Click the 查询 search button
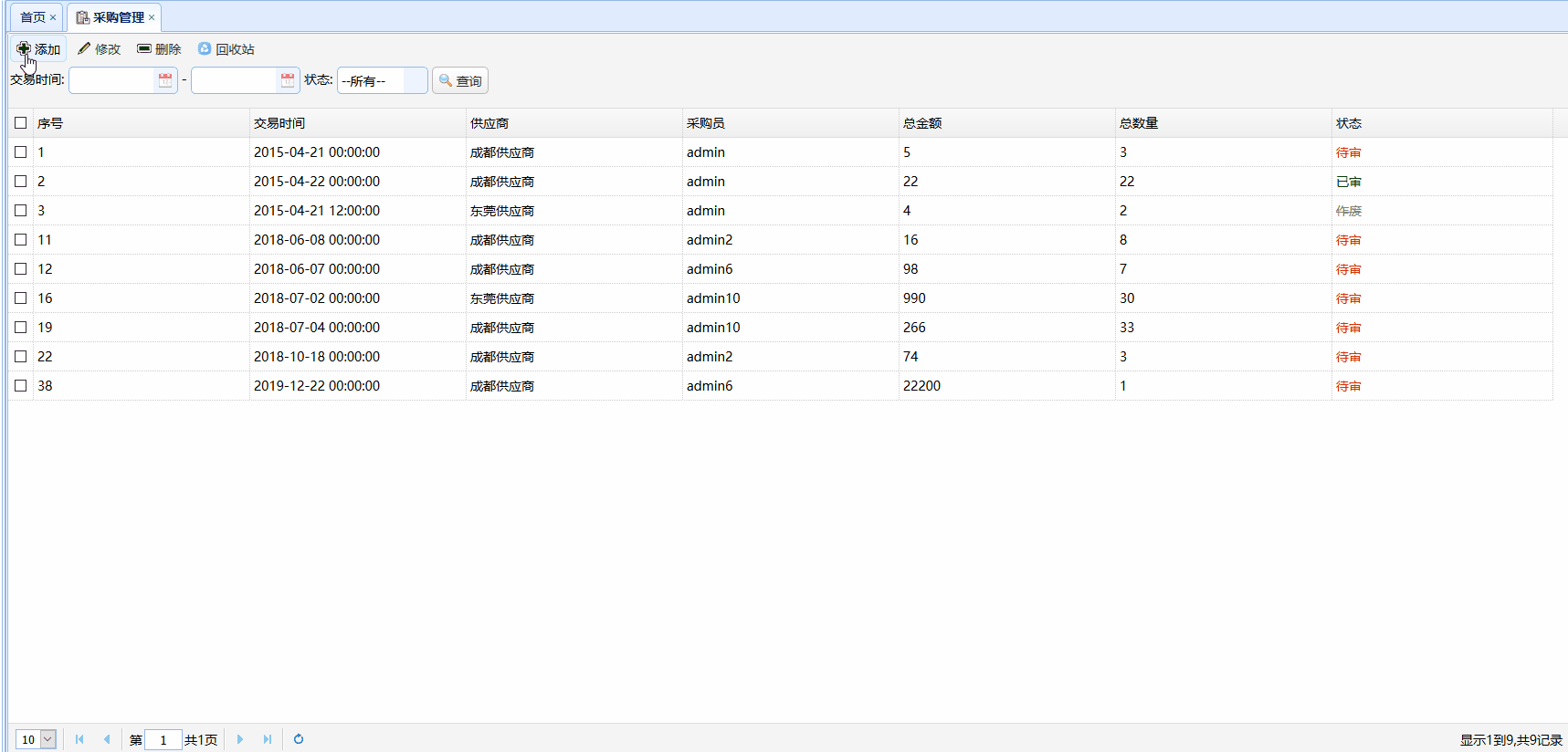 pos(460,80)
